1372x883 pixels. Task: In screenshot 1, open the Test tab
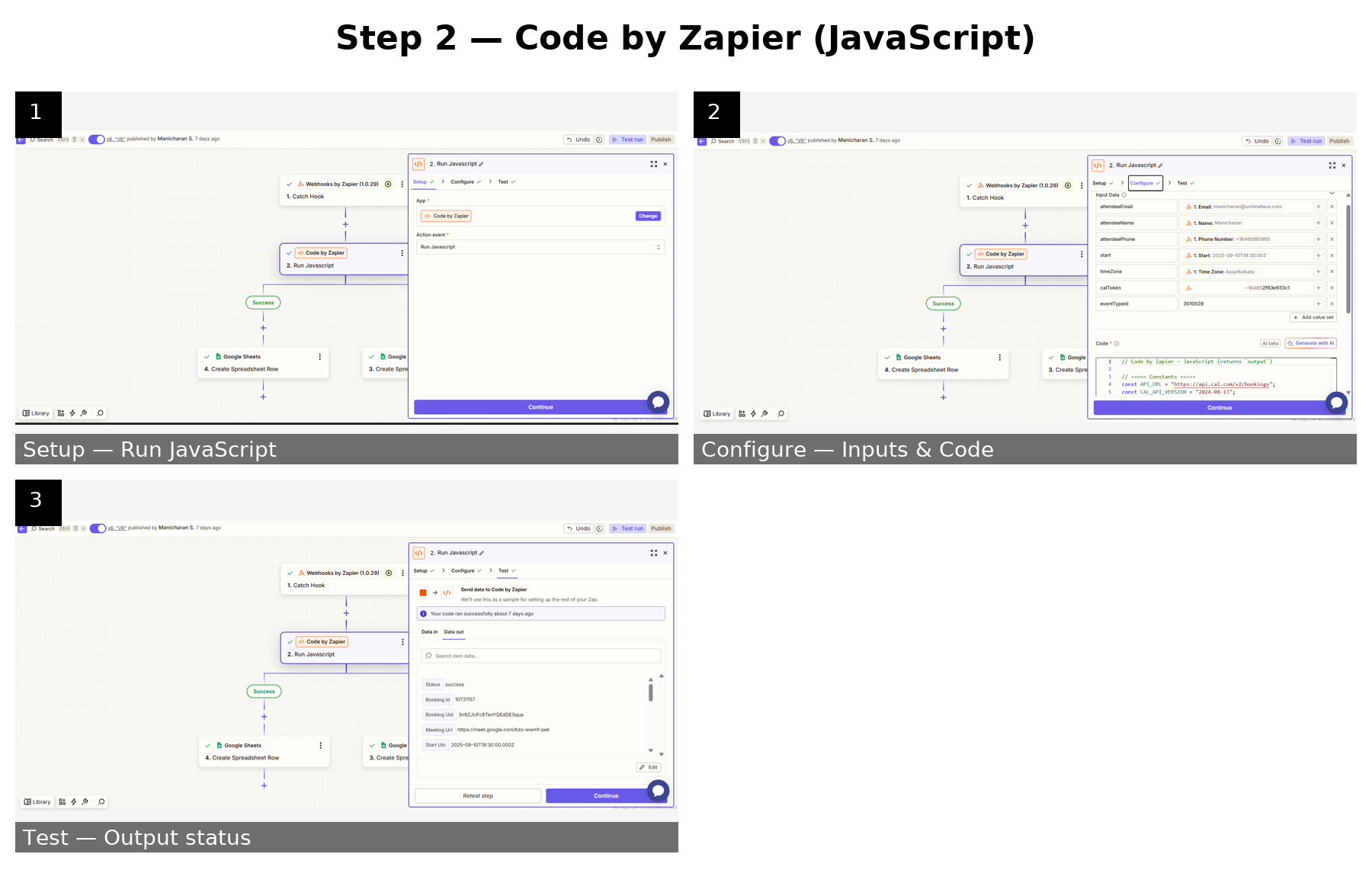click(x=506, y=181)
